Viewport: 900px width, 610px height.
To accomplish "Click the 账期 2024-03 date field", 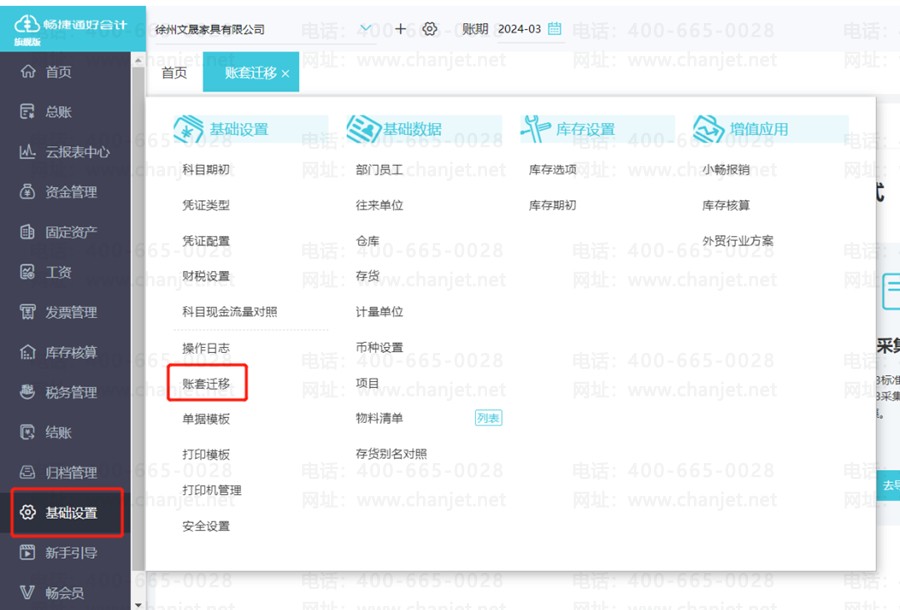I will 530,29.
